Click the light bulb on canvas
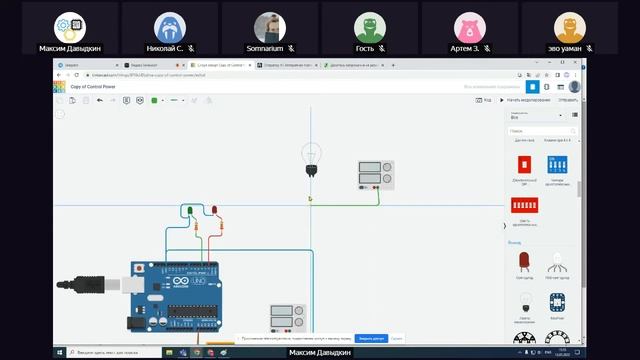The image size is (640, 360). [311, 160]
